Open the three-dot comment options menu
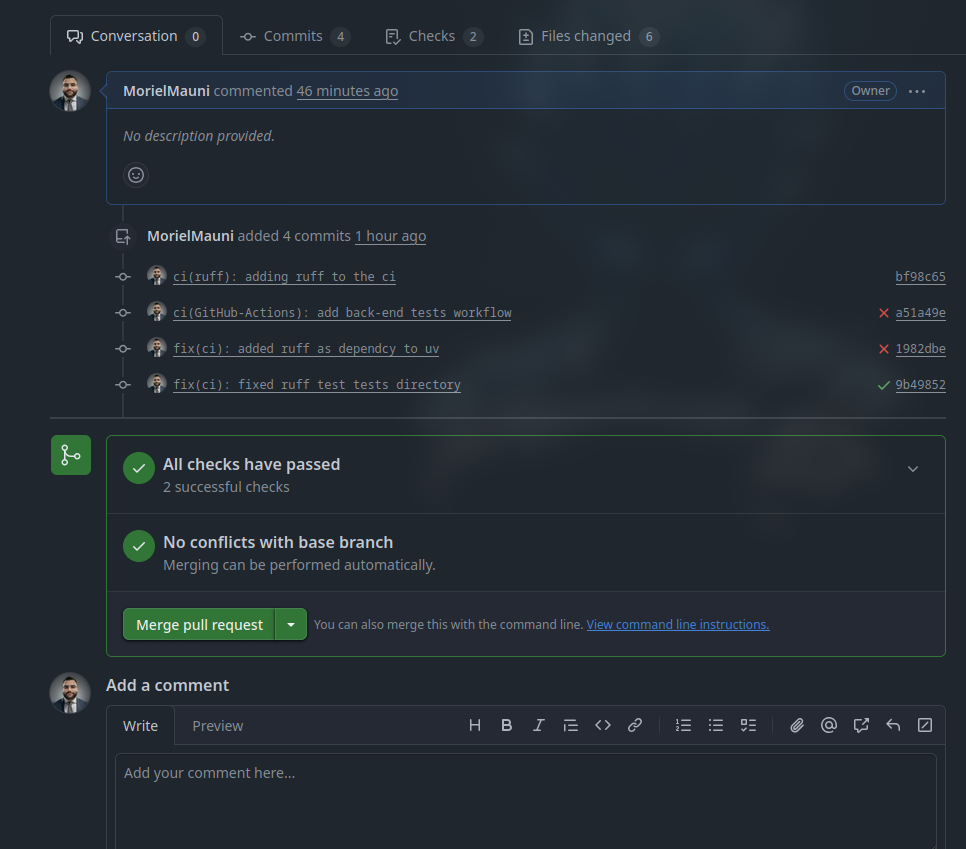 point(917,91)
